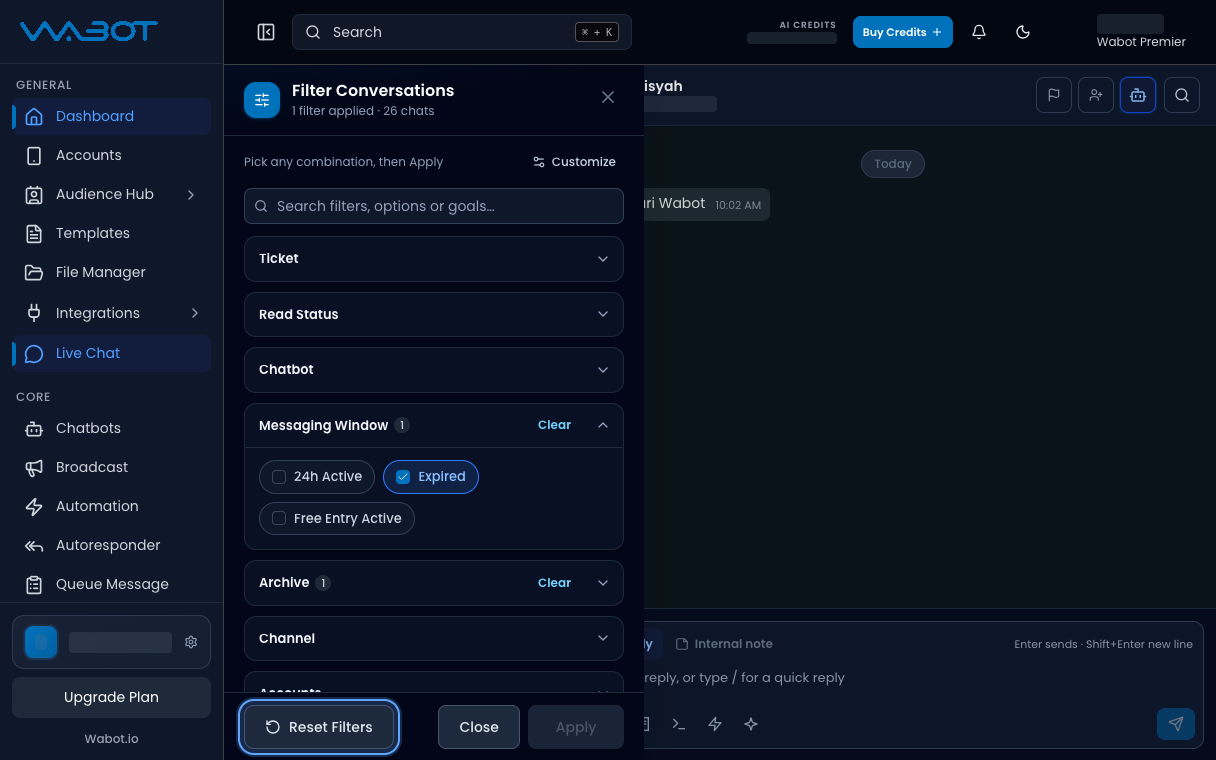Click the Filter Conversations sliders icon

coord(262,100)
